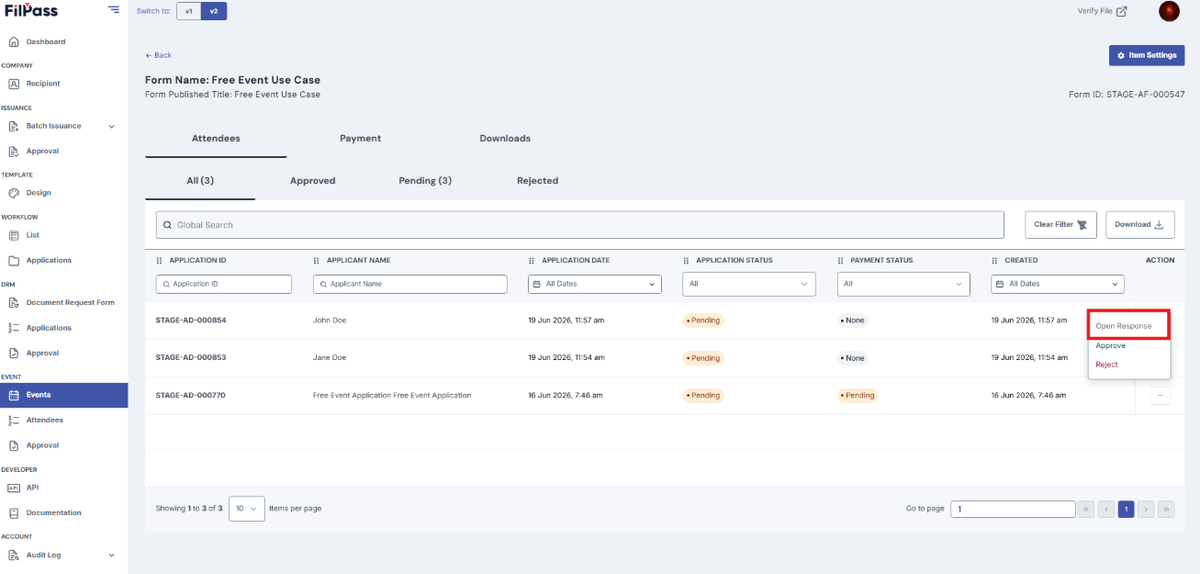Collapse the sidebar using the hamburger icon

tap(113, 10)
